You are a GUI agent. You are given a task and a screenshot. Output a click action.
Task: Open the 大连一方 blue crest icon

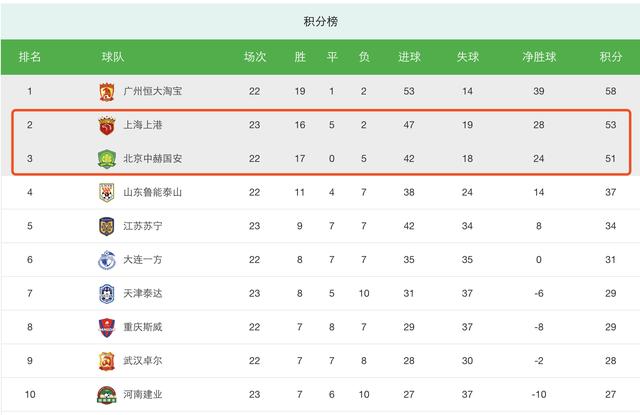click(107, 260)
